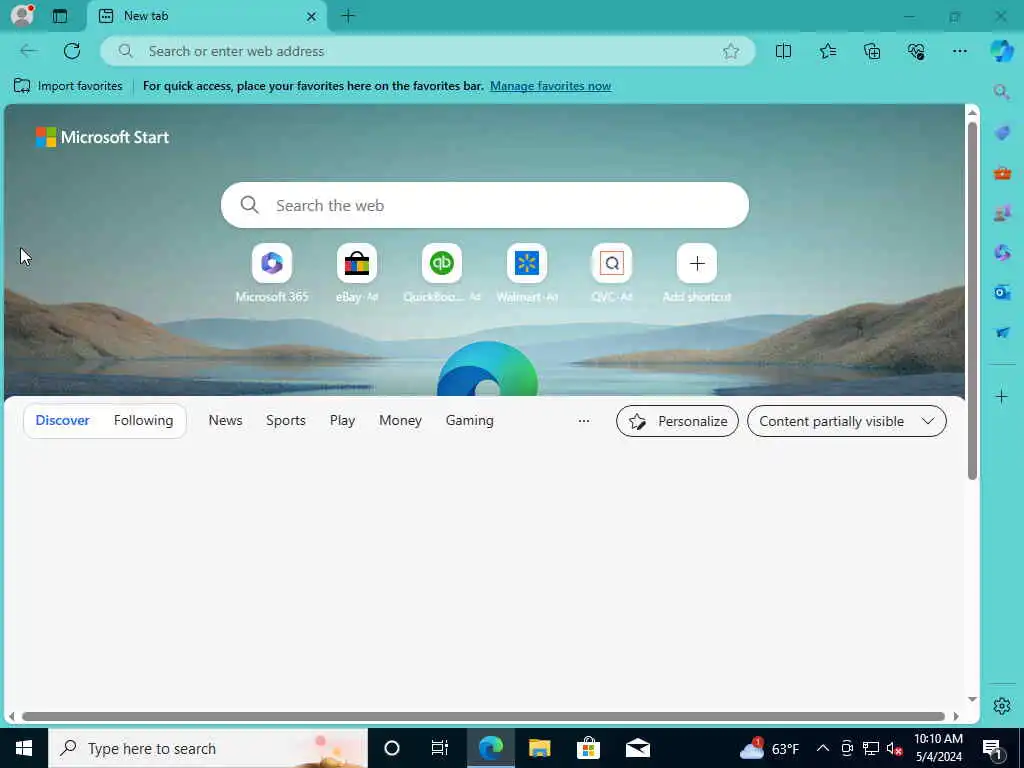Open Settings and more menu
Screen dimensions: 1024x768
(x=959, y=51)
